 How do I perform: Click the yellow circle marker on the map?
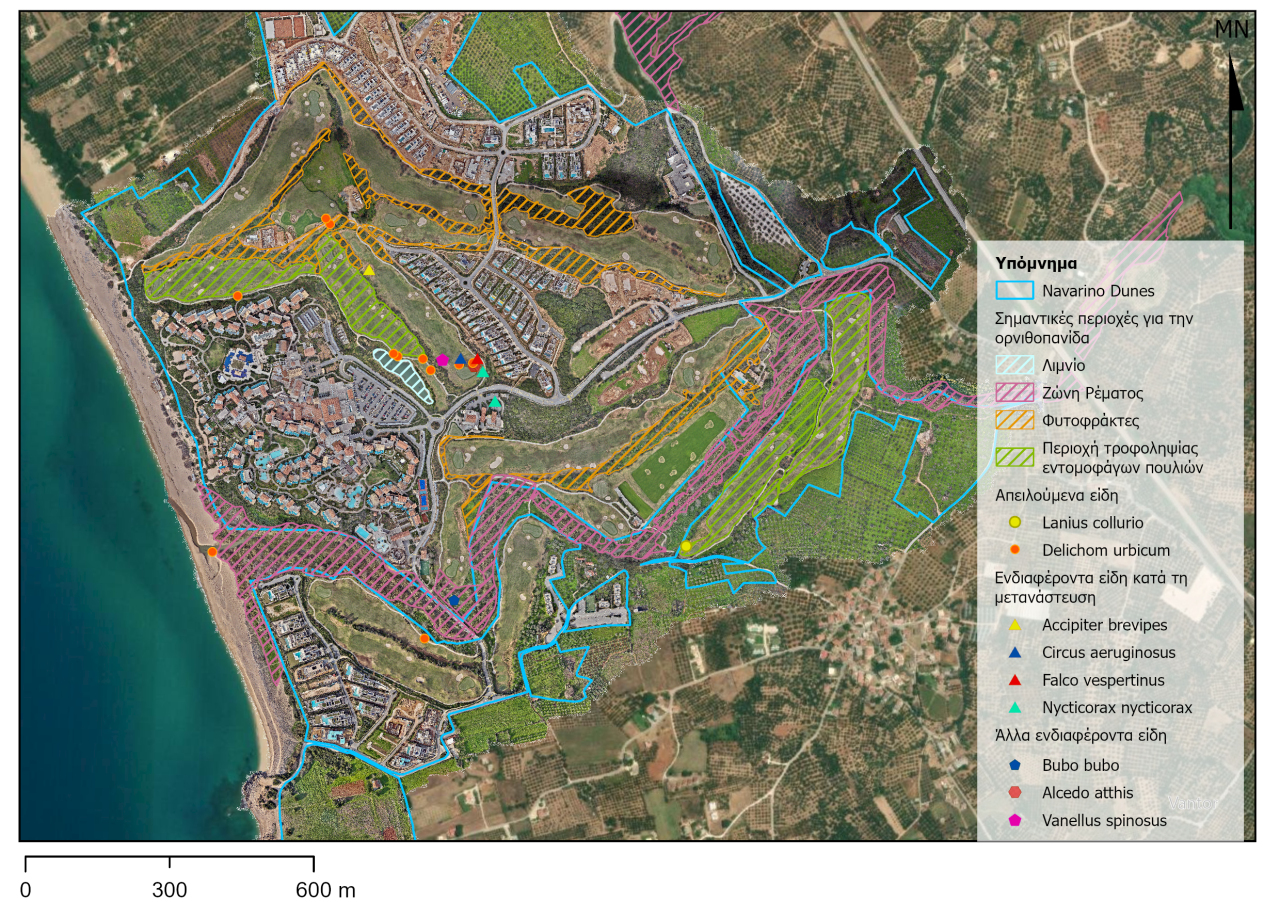point(686,546)
